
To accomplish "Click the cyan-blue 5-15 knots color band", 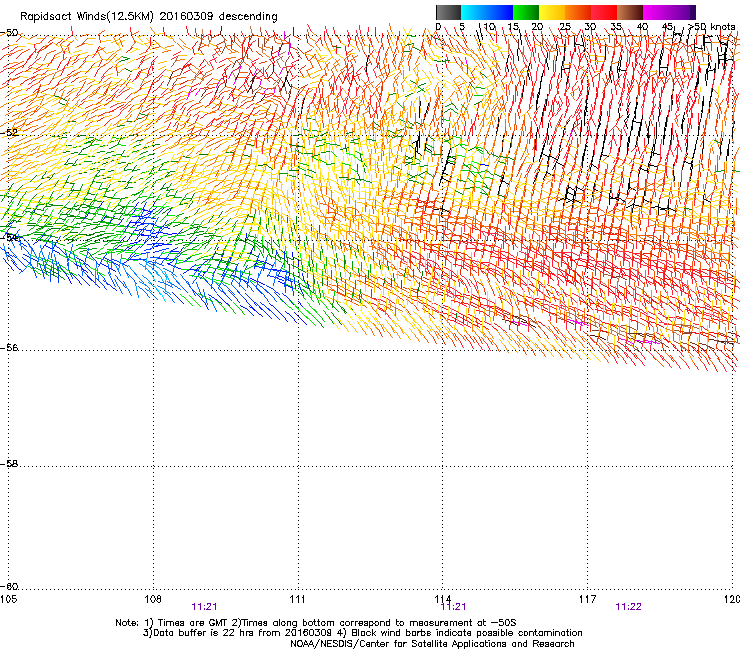I will coord(487,12).
